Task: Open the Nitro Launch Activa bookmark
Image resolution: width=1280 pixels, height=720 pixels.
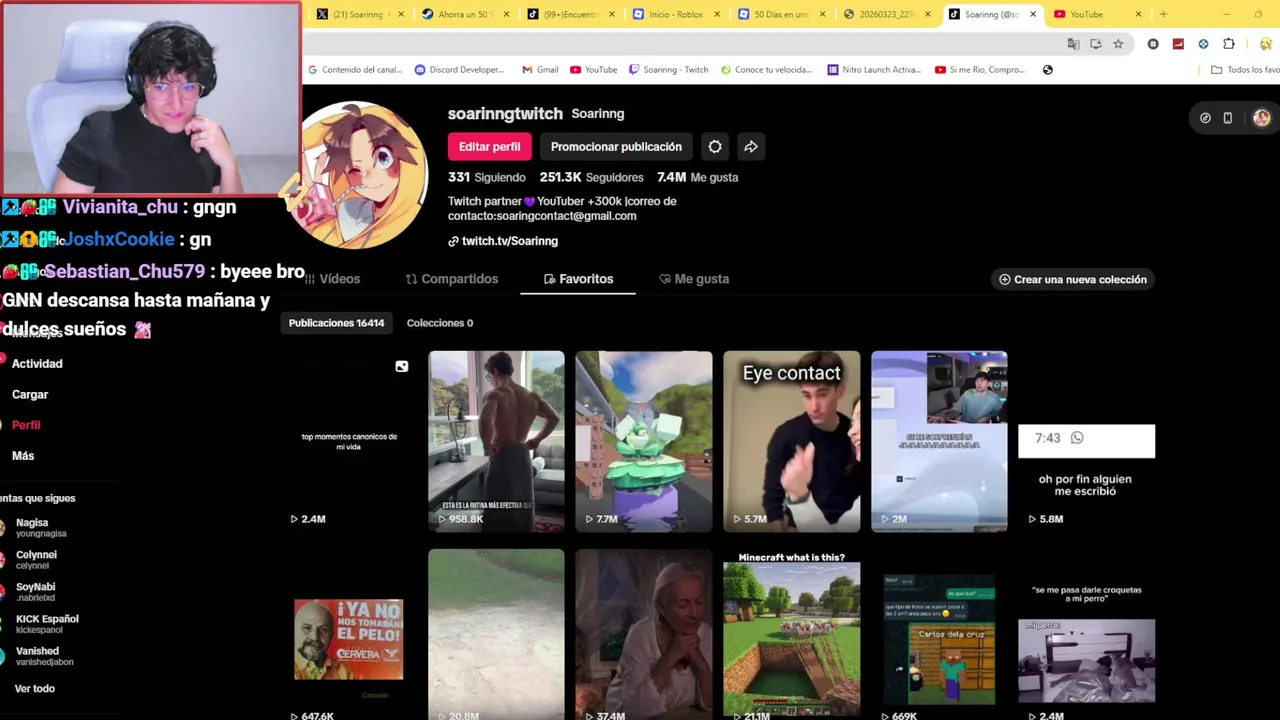Action: tap(874, 70)
